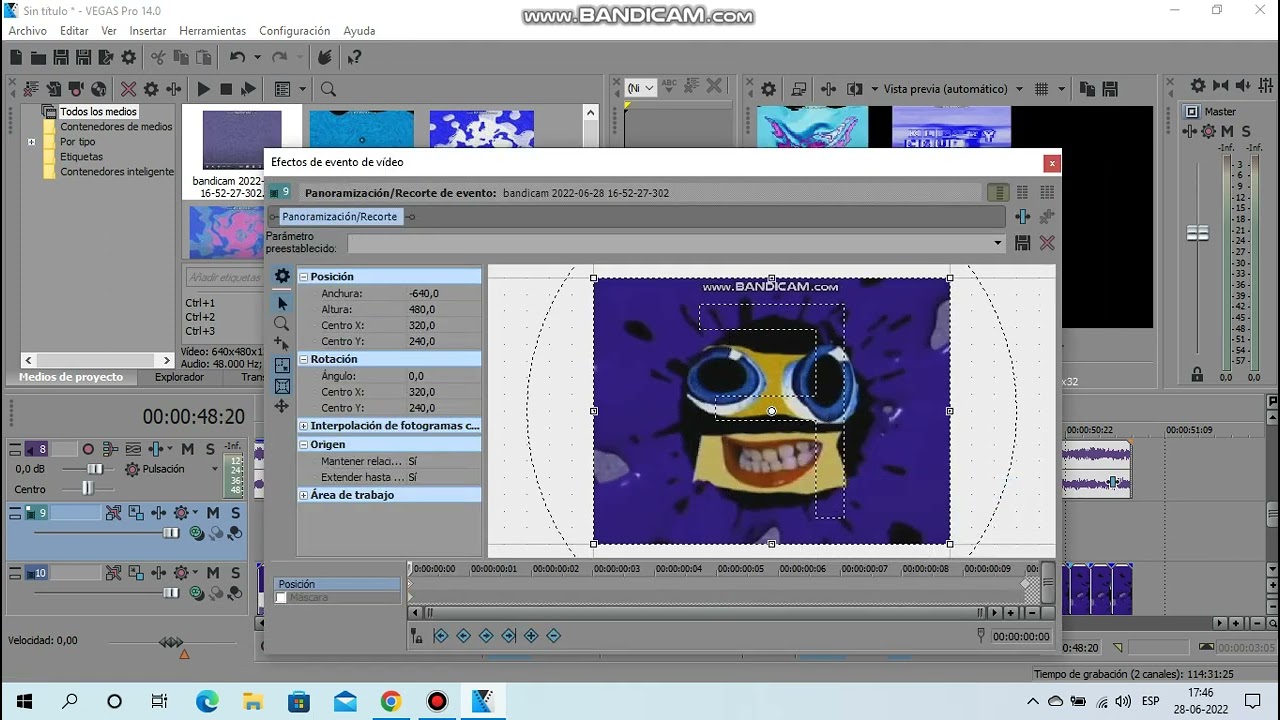Click the bandicam media thumbnail

tap(242, 141)
